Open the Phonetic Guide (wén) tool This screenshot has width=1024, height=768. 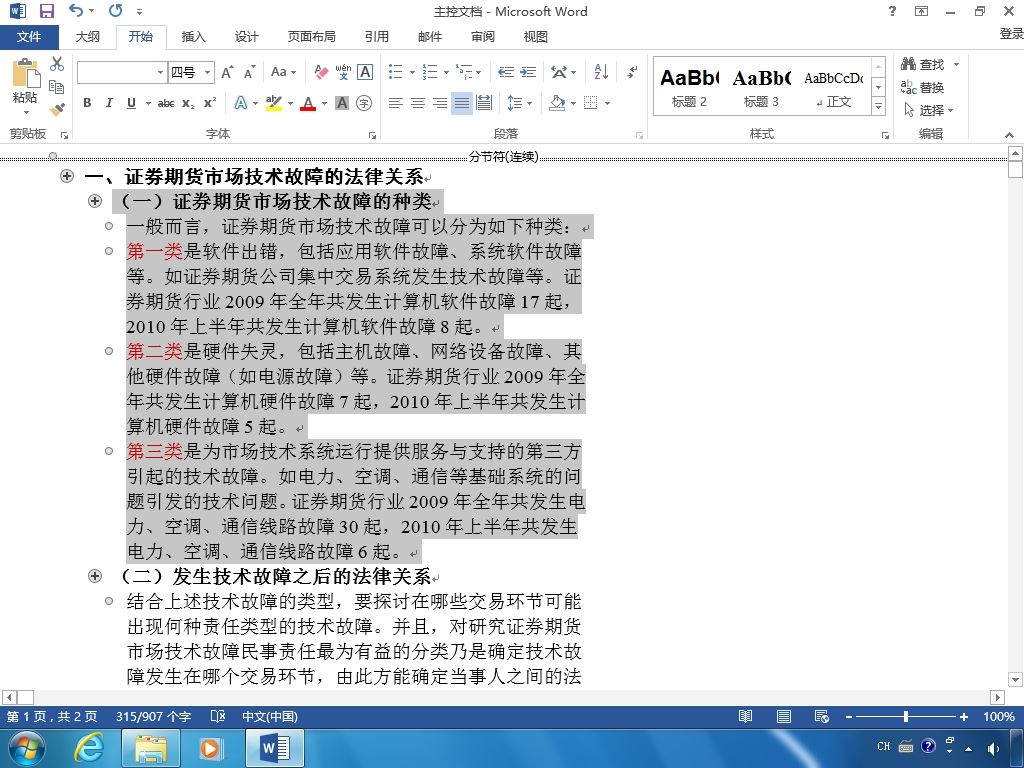(x=343, y=72)
